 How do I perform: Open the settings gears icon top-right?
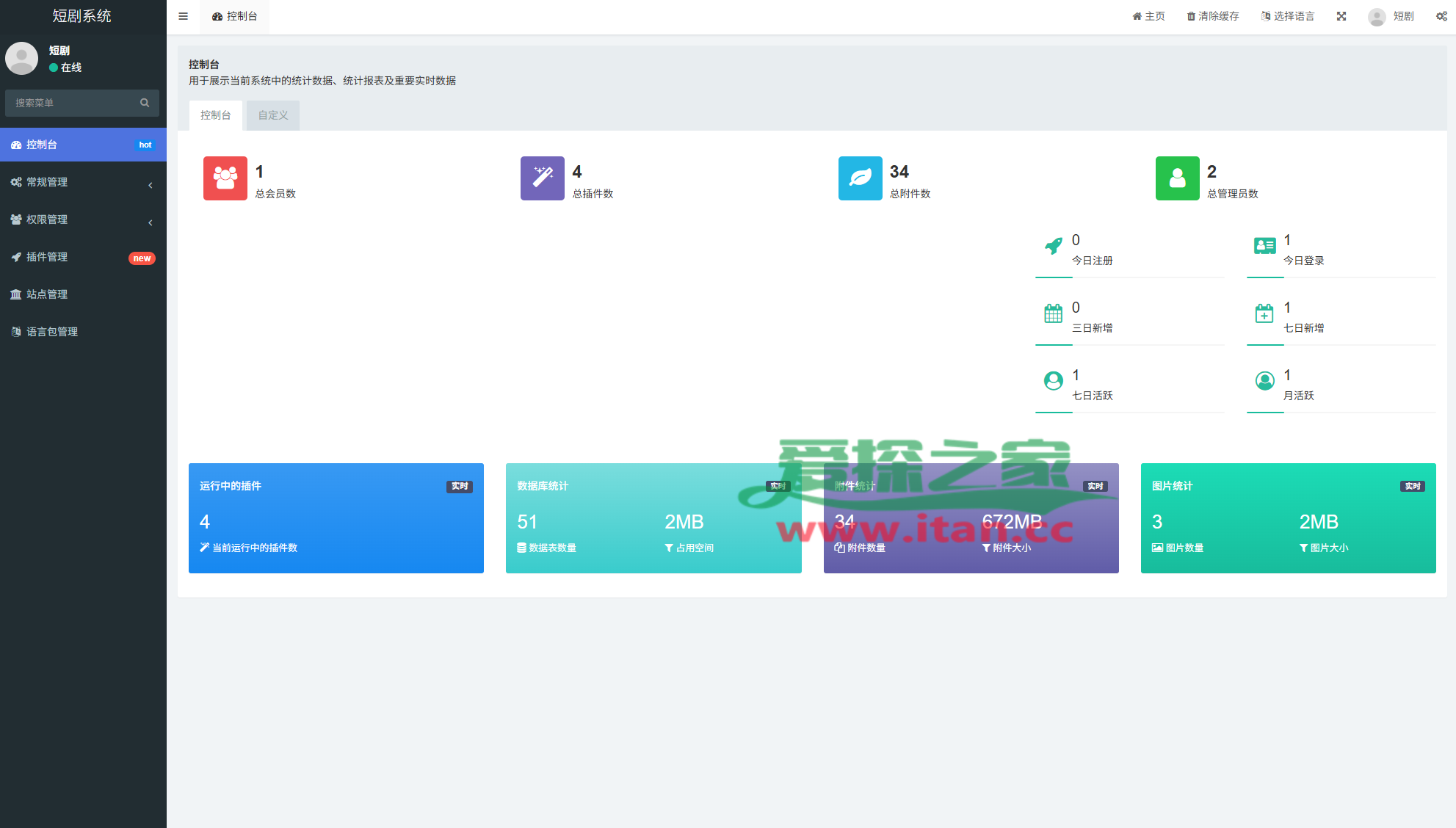point(1441,16)
